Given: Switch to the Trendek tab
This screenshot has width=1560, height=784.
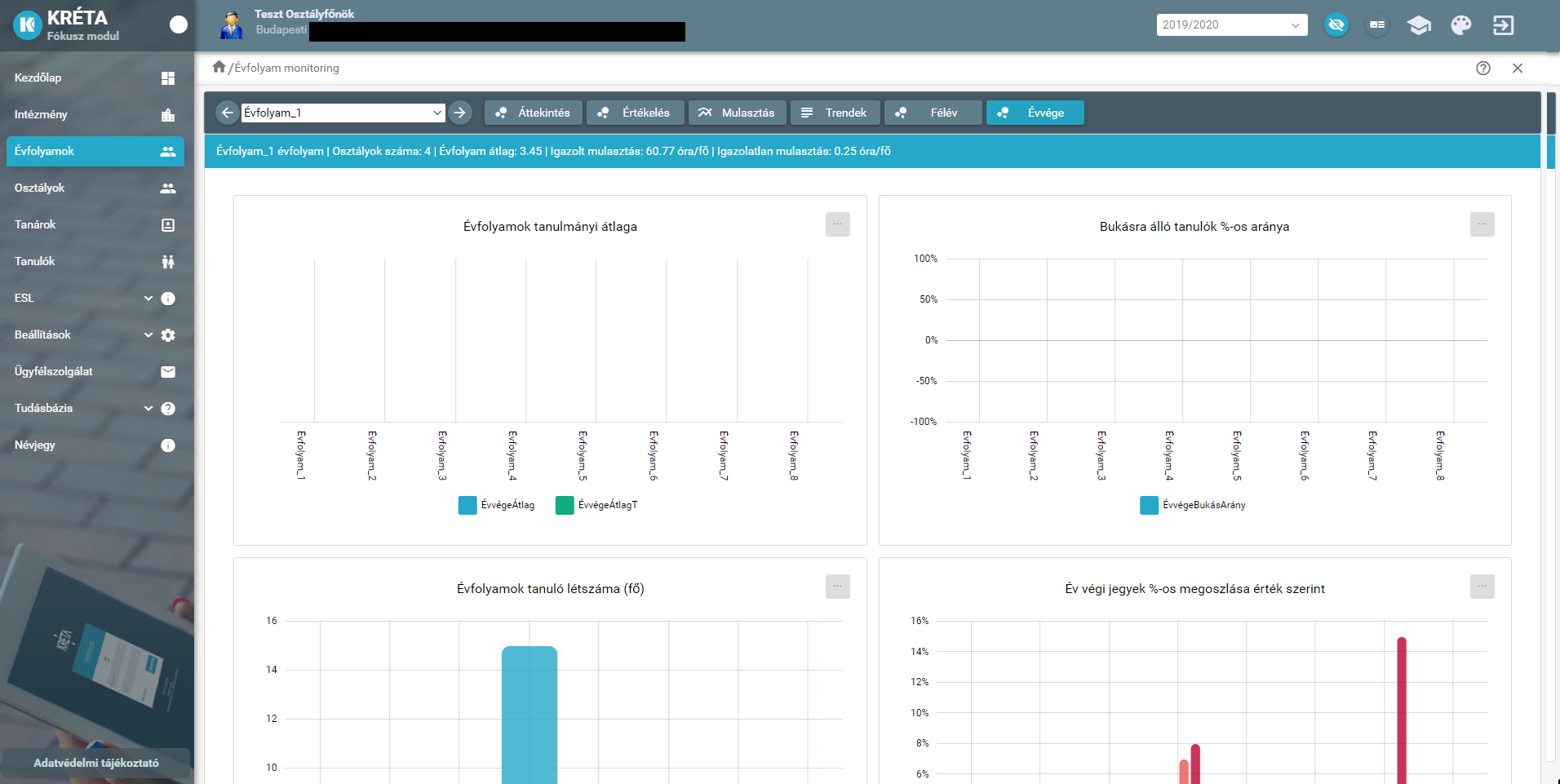Looking at the screenshot, I should [x=835, y=113].
